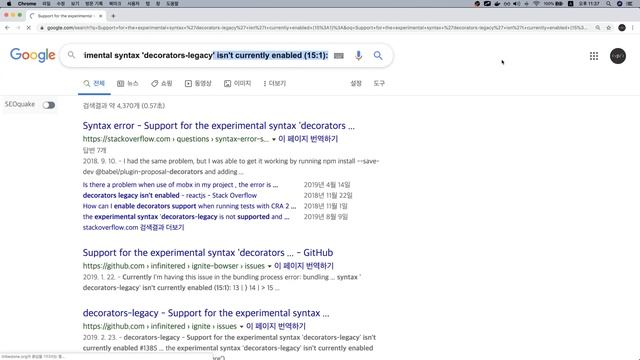Screen dimensions: 640x360
Task: Click the menu bar clock
Action: (589, 4)
